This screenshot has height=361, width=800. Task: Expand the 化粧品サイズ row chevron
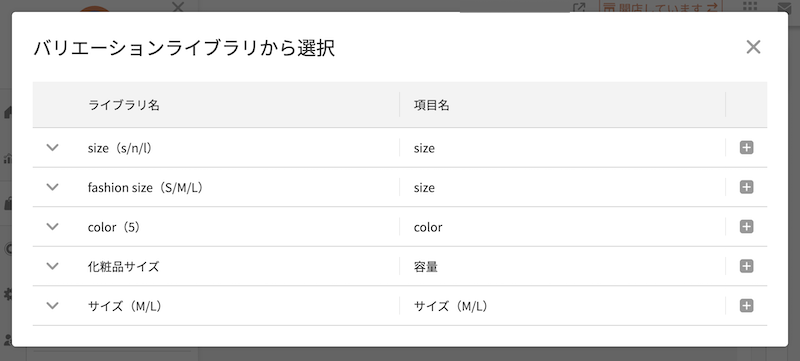(x=53, y=266)
